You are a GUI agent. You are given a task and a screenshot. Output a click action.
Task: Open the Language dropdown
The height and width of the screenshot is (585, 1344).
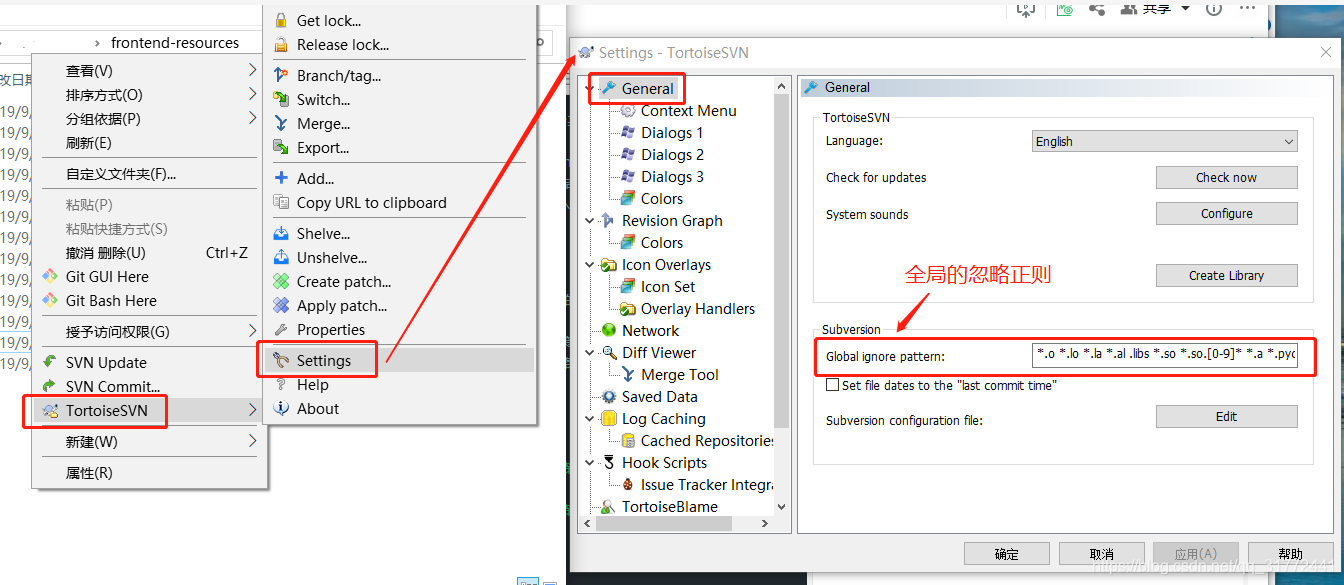(x=1165, y=141)
